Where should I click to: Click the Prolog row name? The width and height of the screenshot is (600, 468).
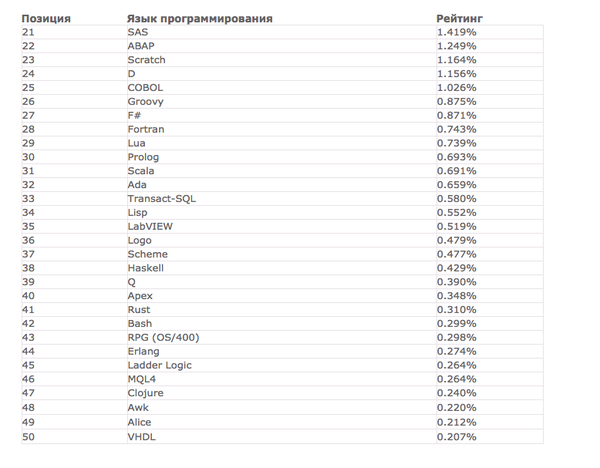(x=143, y=157)
